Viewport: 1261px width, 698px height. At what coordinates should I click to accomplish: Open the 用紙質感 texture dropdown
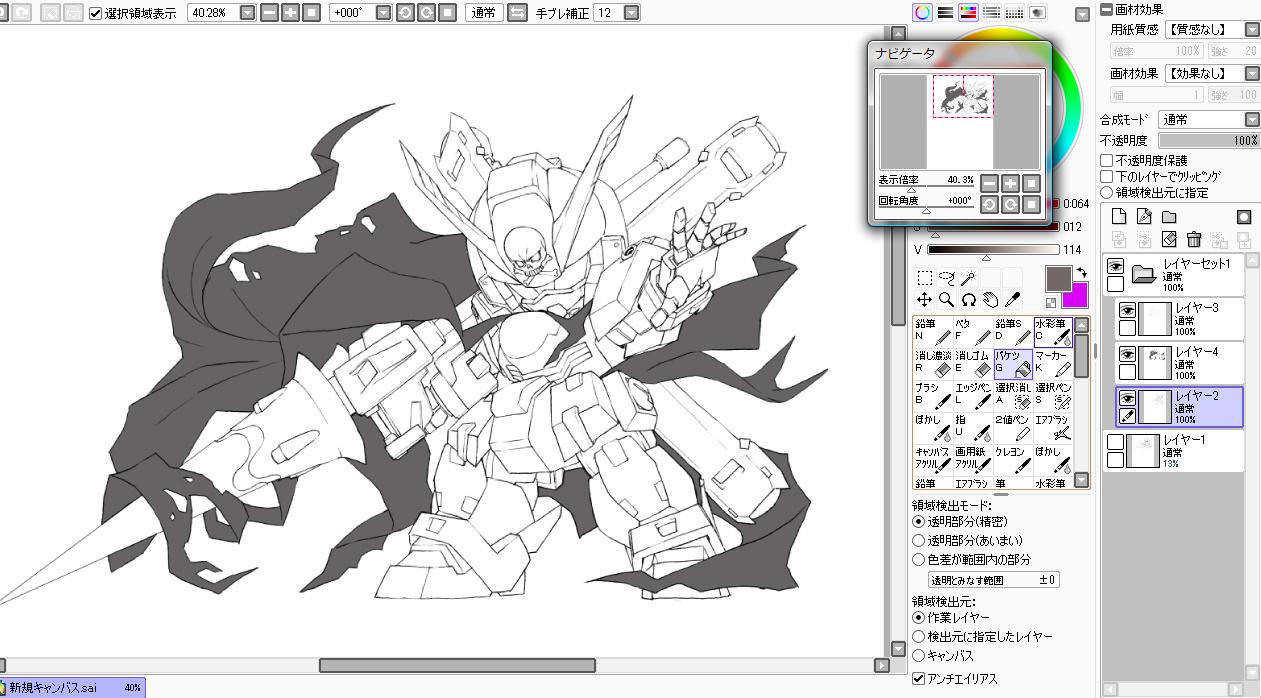[x=1252, y=30]
